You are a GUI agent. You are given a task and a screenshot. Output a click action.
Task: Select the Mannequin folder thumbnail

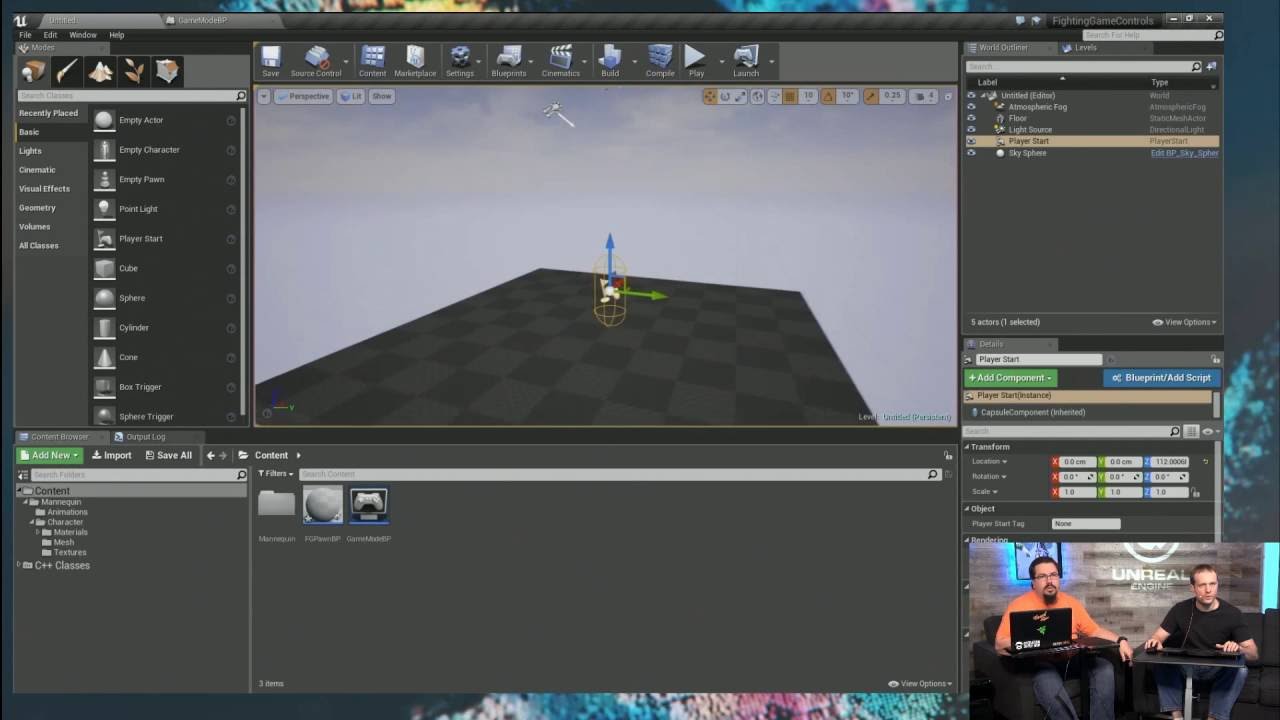click(x=277, y=503)
